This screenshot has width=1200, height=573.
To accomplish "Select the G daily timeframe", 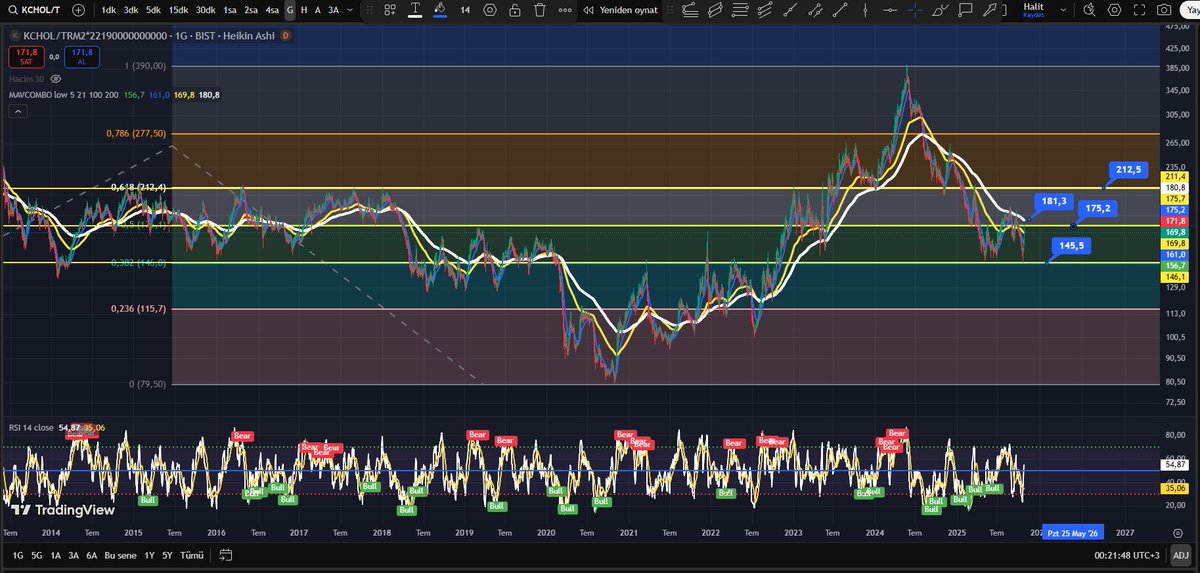I will [x=290, y=9].
